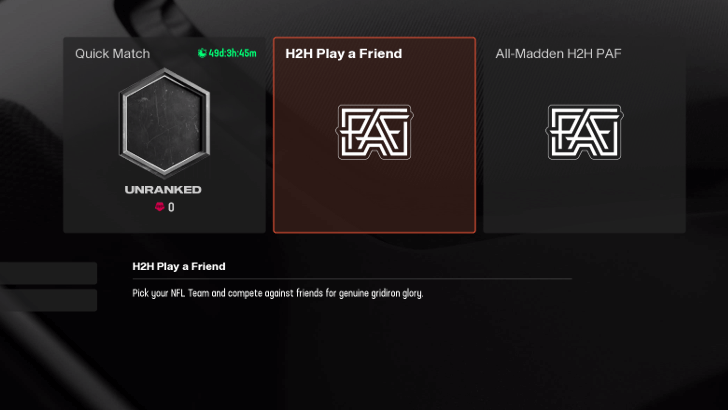This screenshot has width=728, height=410.
Task: Open the All-Madden H2H PAF tile
Action: pos(585,135)
